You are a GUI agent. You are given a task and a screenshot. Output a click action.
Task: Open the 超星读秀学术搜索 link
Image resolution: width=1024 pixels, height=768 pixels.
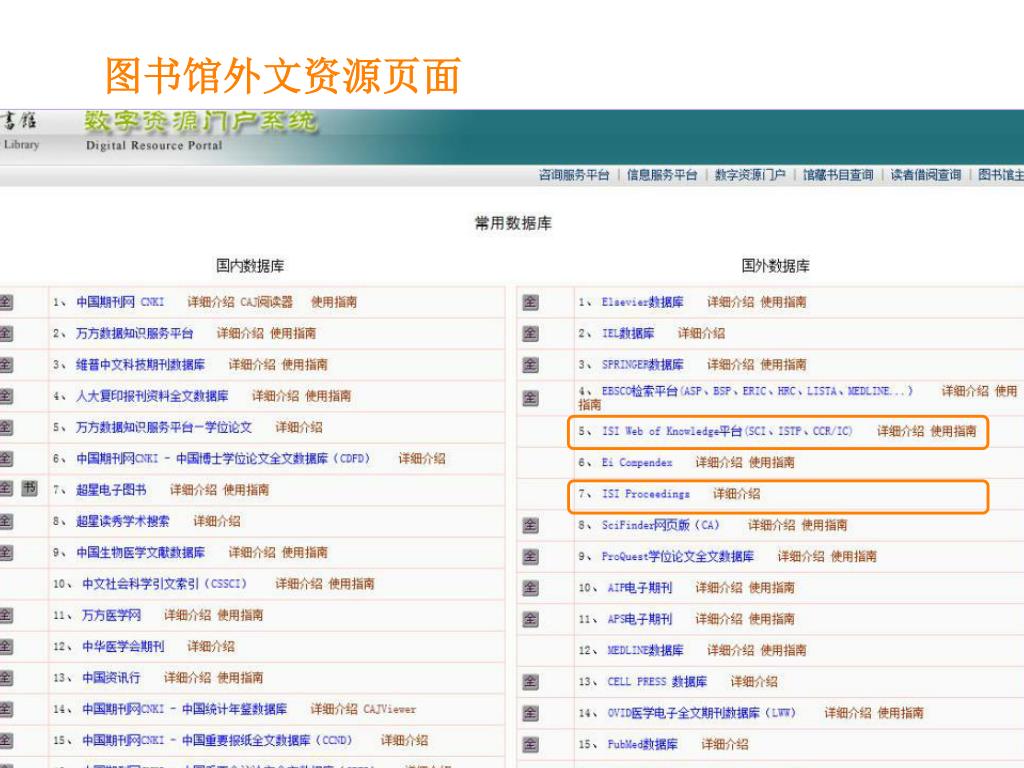click(123, 521)
